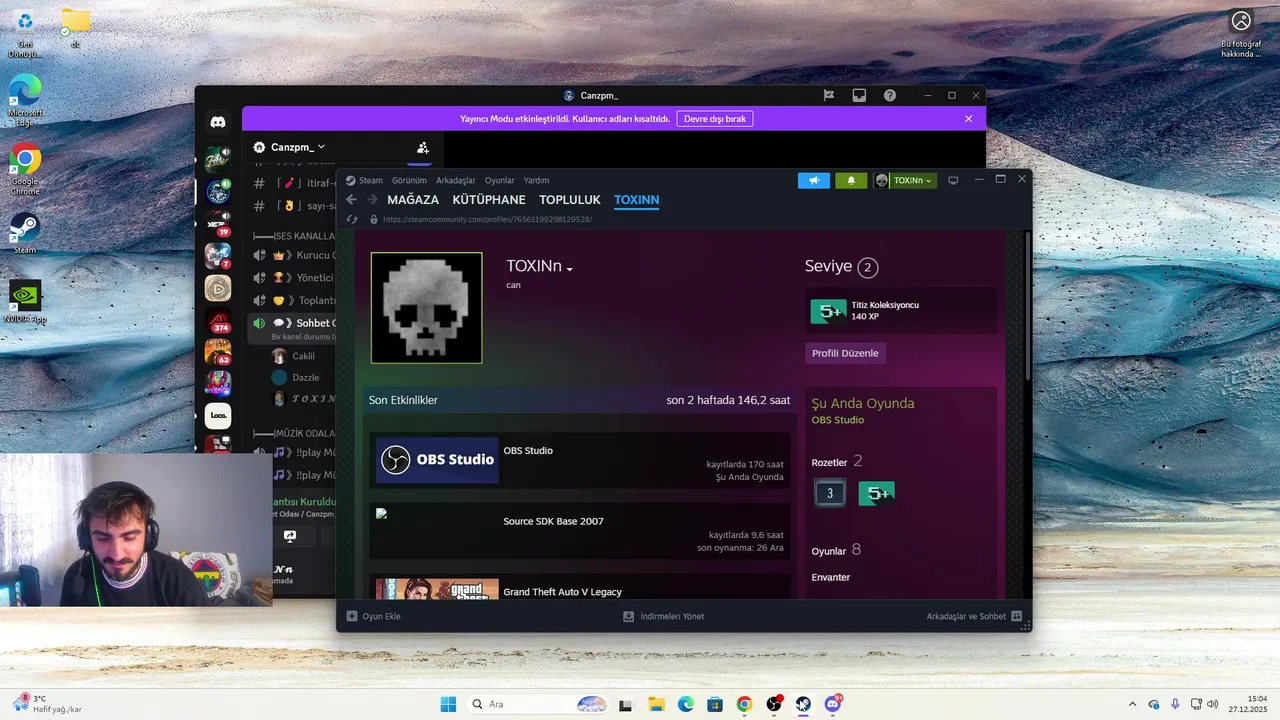Open the Oyunlar 8 games link

pyautogui.click(x=836, y=550)
